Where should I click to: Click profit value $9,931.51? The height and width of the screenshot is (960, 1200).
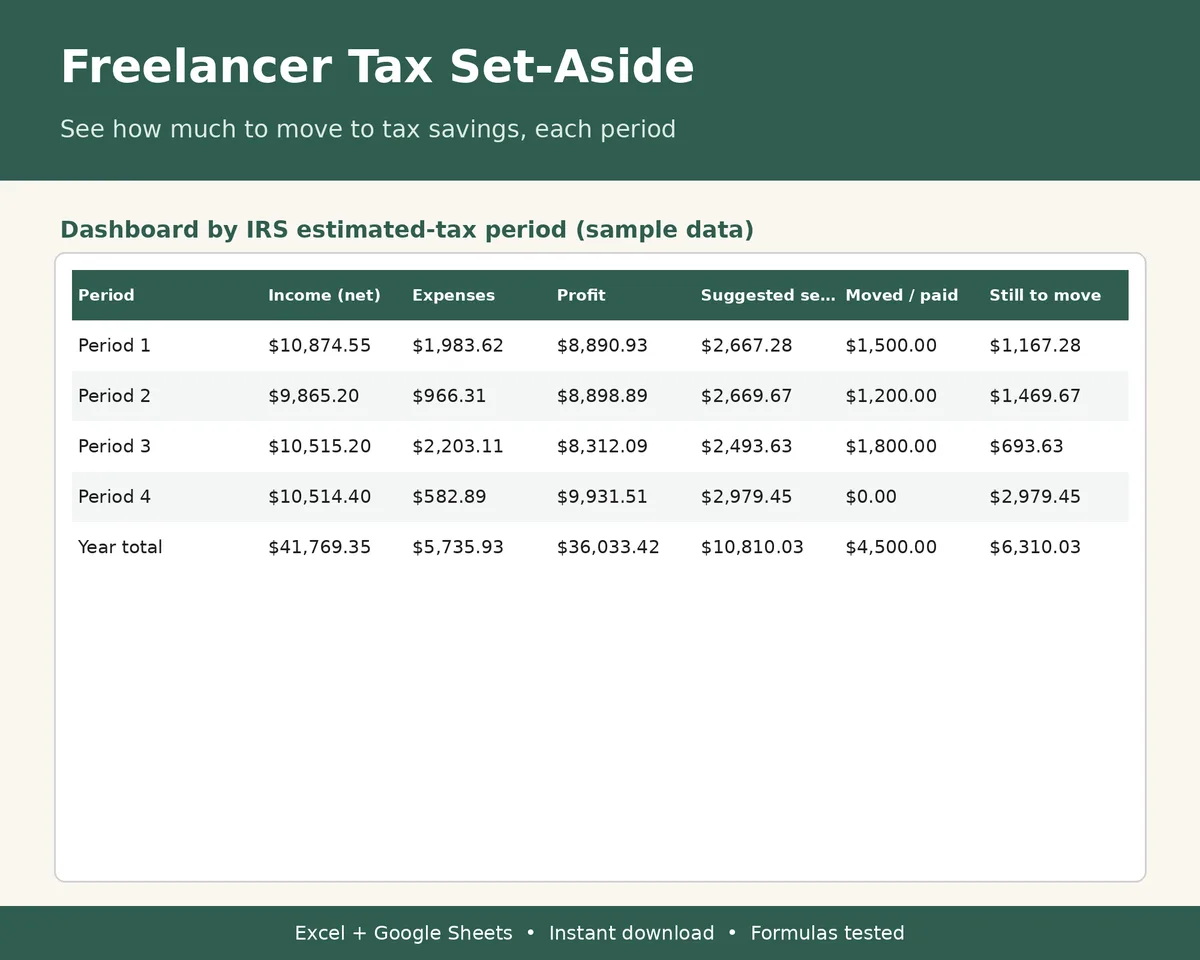pyautogui.click(x=602, y=496)
